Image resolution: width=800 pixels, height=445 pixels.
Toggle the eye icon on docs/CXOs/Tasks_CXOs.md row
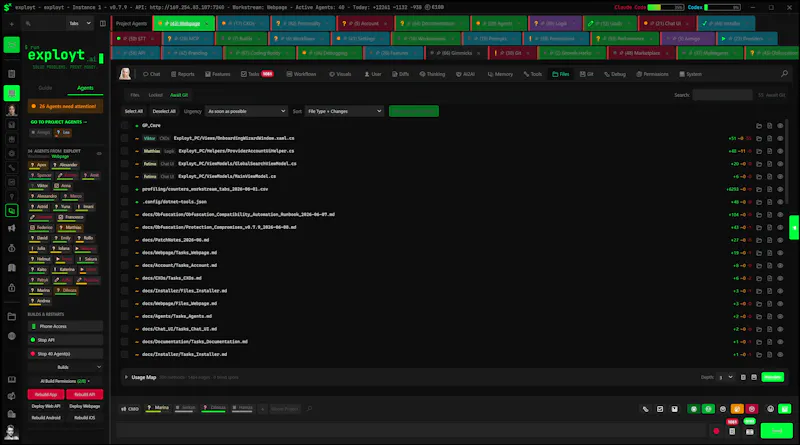[780, 278]
